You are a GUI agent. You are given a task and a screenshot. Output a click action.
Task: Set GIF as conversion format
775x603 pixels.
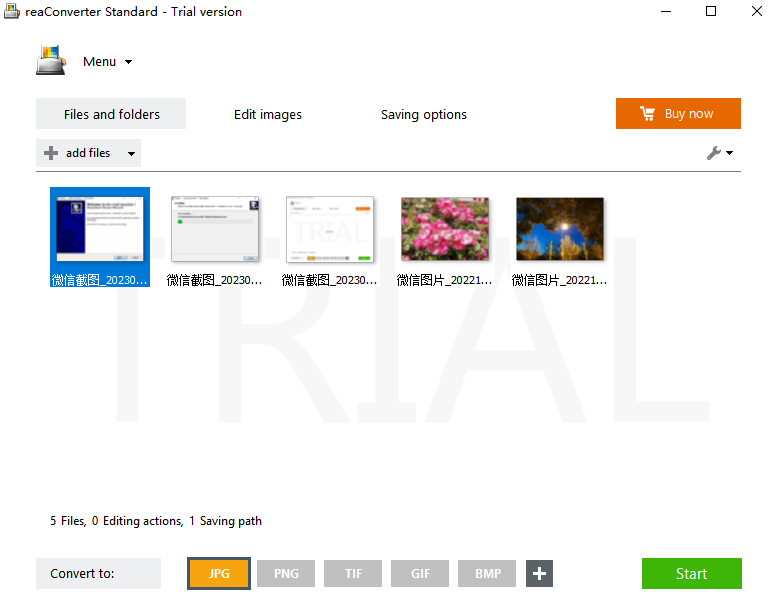click(420, 574)
